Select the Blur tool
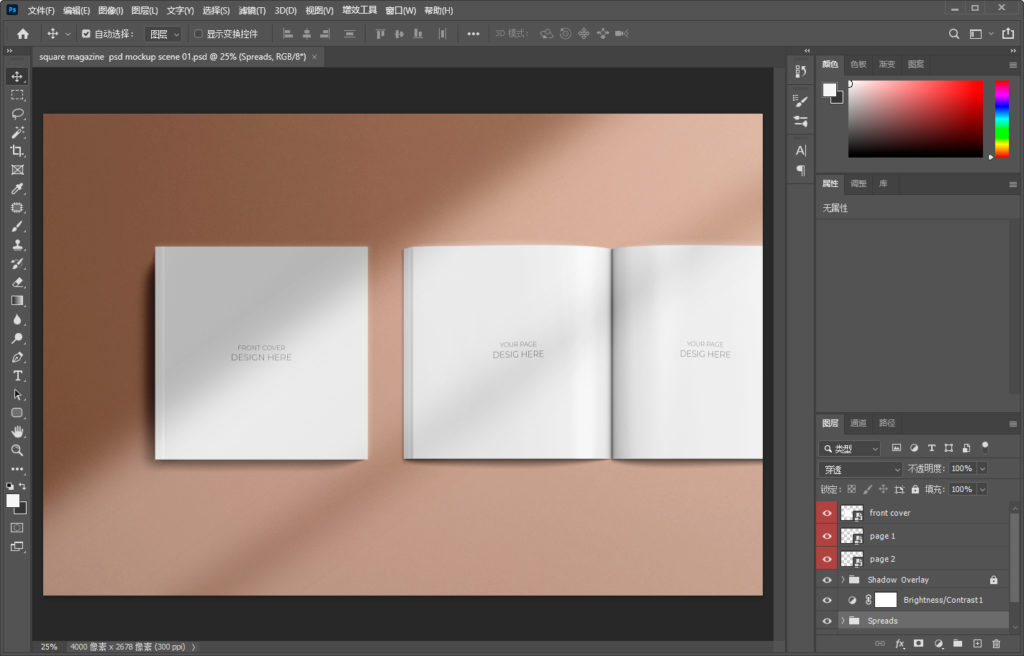 tap(17, 320)
